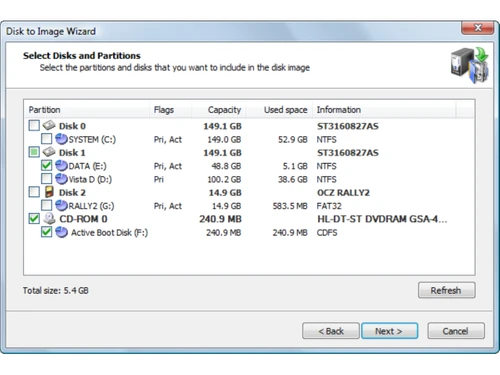
Task: Sort by the Partition column header
Action: click(87, 110)
